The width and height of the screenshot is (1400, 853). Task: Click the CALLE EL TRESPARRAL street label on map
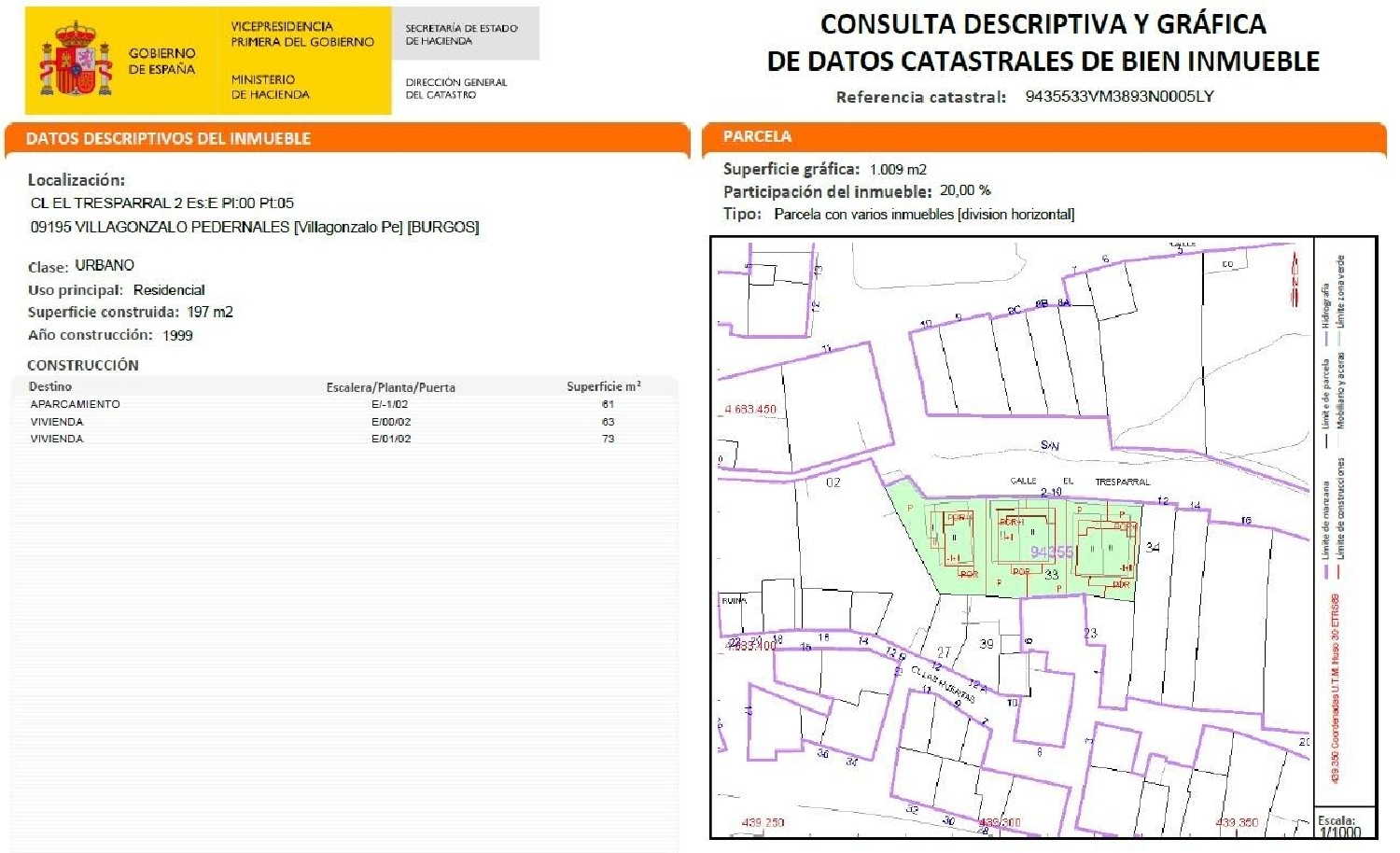1080,482
